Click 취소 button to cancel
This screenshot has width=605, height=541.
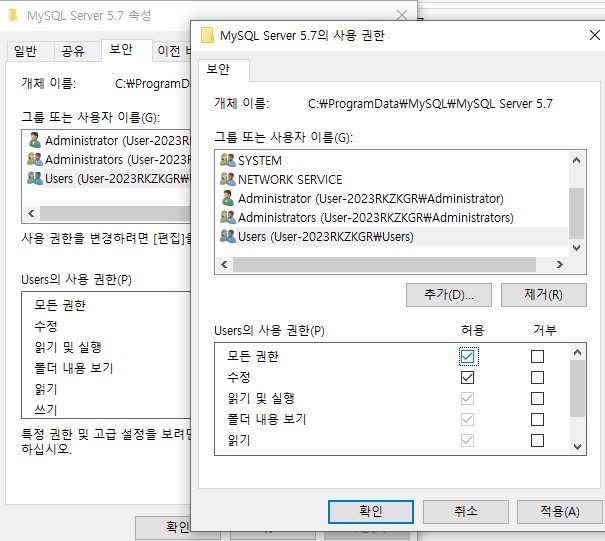466,512
